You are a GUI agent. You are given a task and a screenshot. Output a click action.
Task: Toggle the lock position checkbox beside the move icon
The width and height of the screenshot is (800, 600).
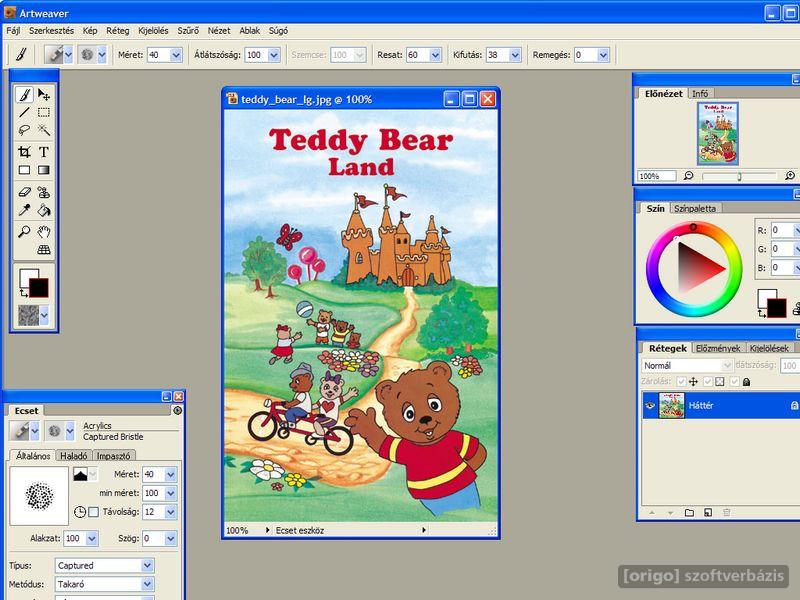click(681, 382)
